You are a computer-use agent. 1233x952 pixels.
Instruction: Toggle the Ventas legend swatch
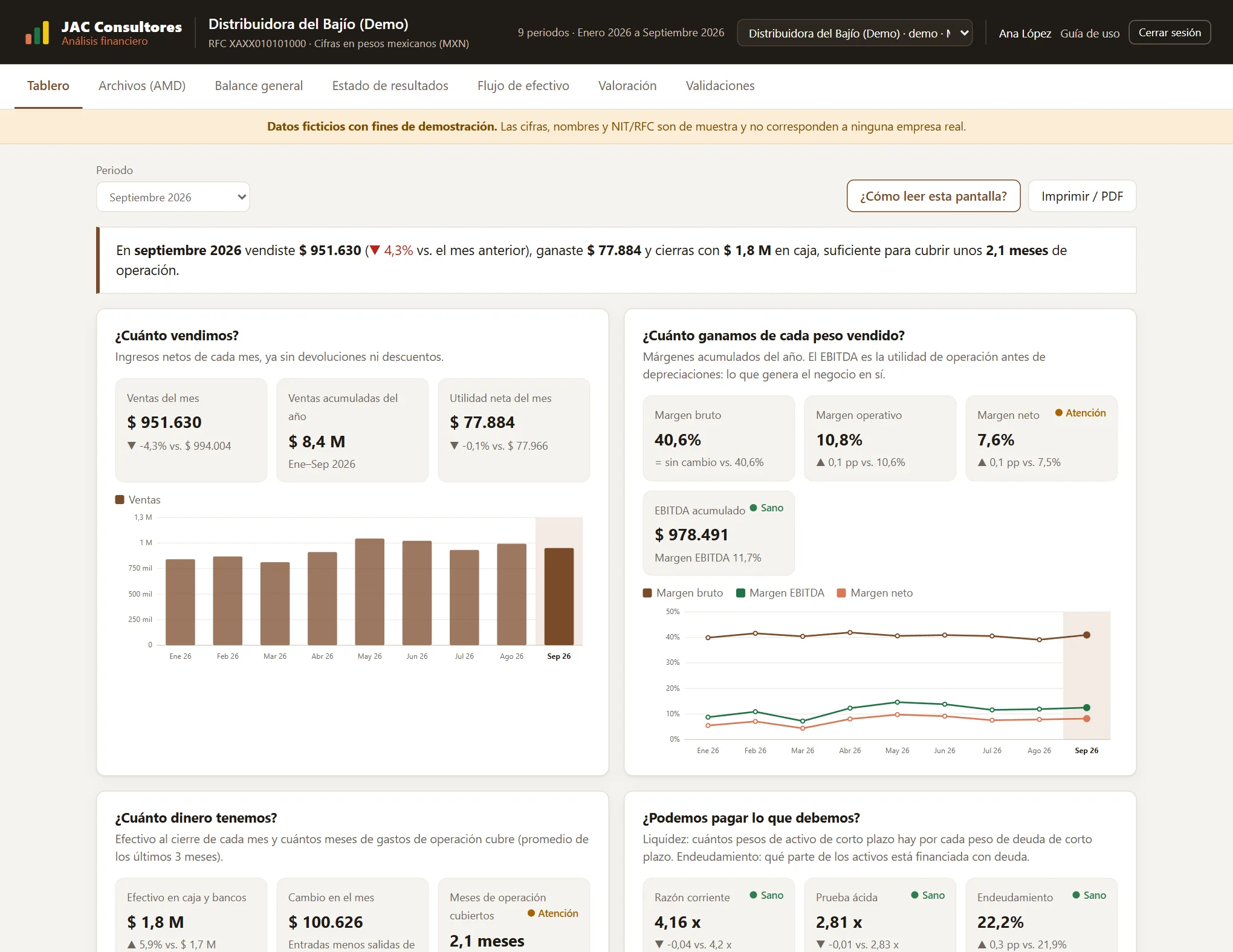click(x=120, y=500)
